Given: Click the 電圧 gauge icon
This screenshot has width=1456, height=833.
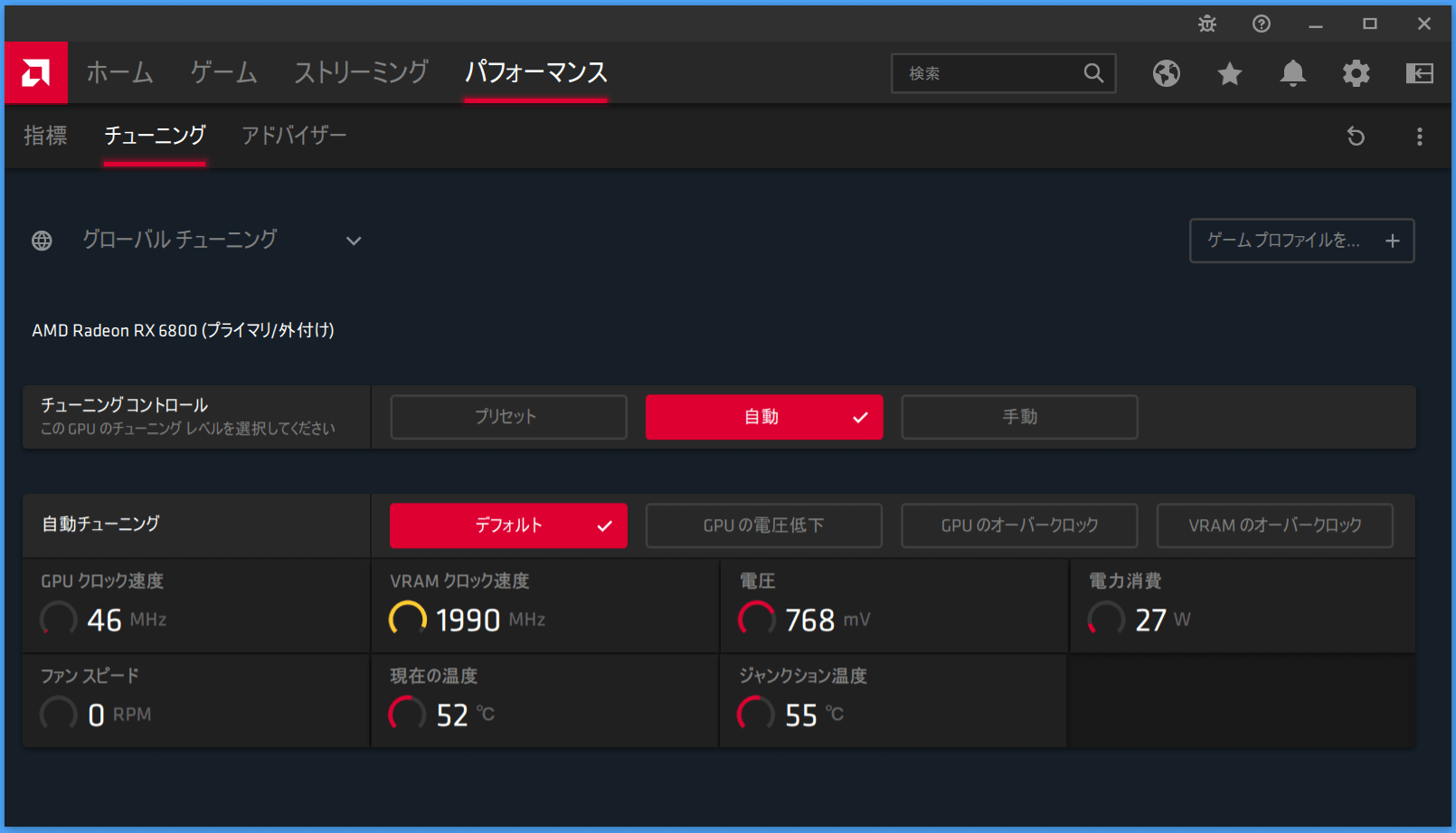Looking at the screenshot, I should point(757,620).
